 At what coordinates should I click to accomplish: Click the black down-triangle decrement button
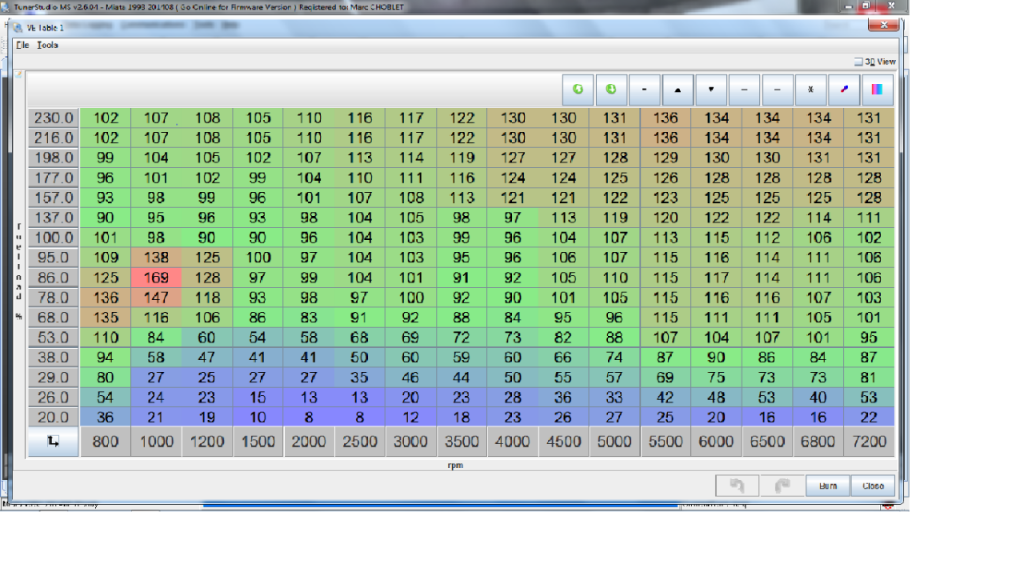[x=711, y=89]
